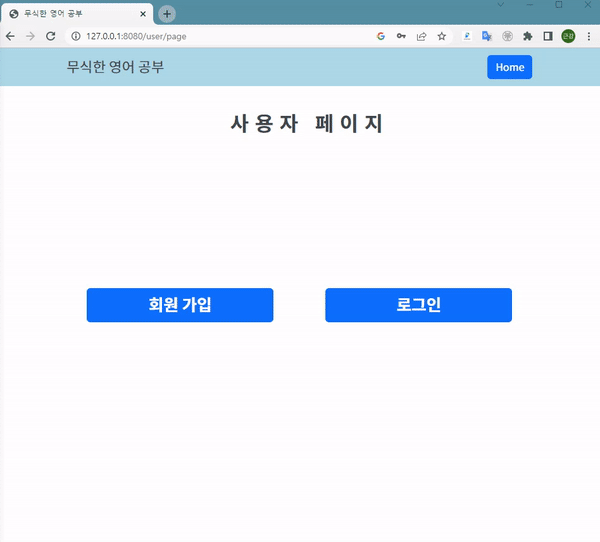This screenshot has width=600, height=542.
Task: Click the 무식한 영어 공부 brand link
Action: (x=115, y=67)
